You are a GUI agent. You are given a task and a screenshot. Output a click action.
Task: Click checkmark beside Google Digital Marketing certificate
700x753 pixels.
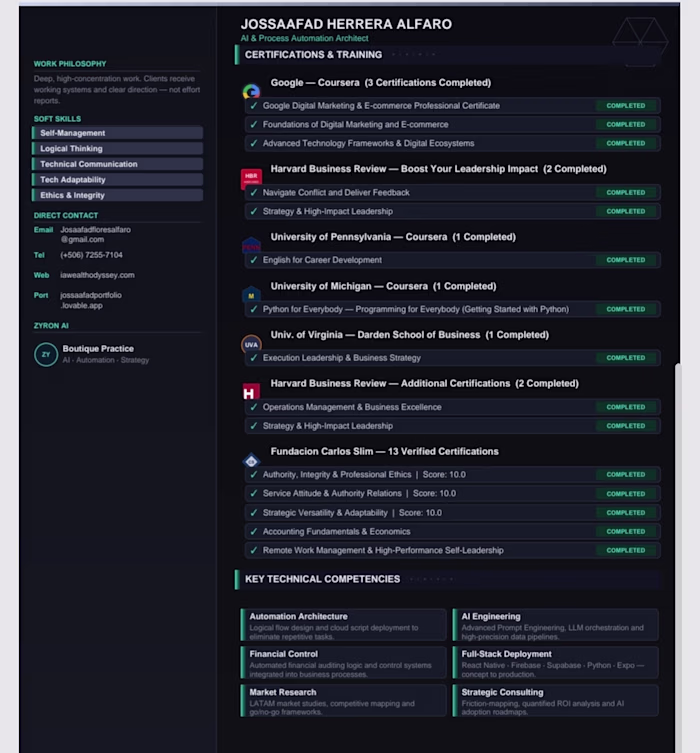point(254,106)
